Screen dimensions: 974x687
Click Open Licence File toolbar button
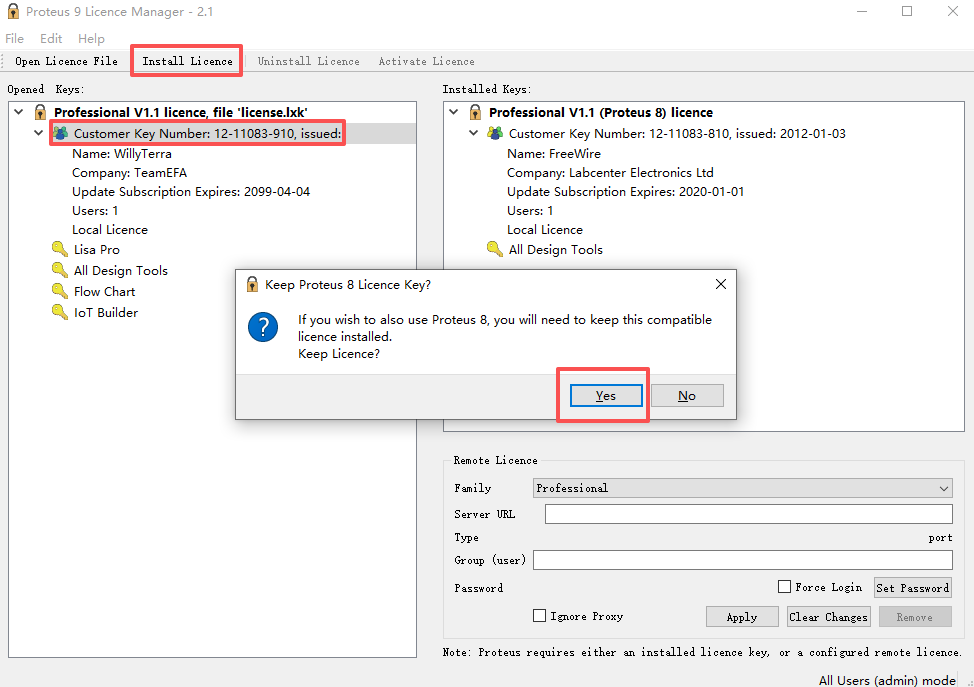(x=66, y=61)
